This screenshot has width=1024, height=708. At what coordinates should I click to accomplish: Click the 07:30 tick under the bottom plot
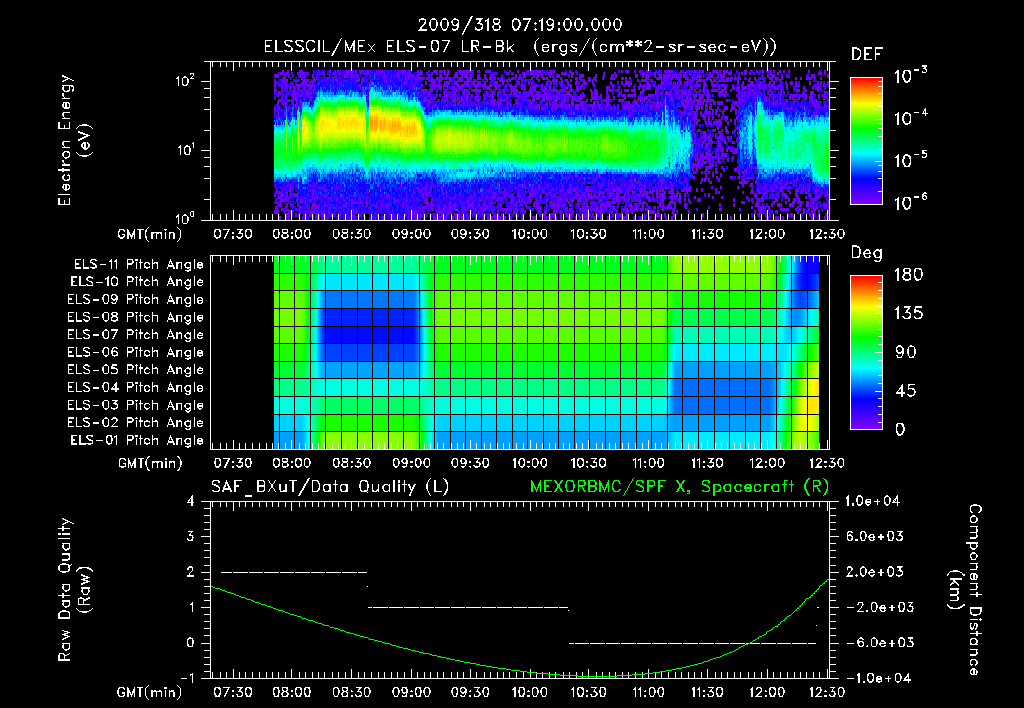coord(232,692)
